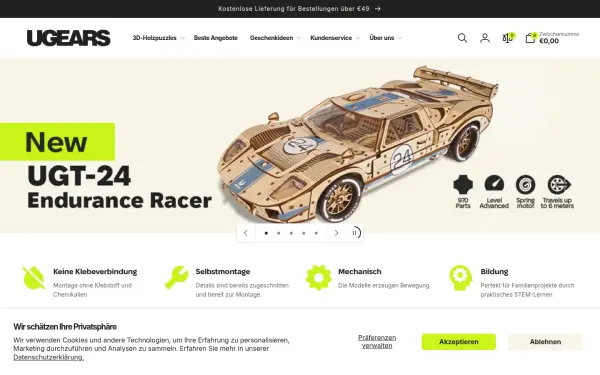Click the 970 Parts puzzle icon
The height and width of the screenshot is (375, 600).
point(463,184)
